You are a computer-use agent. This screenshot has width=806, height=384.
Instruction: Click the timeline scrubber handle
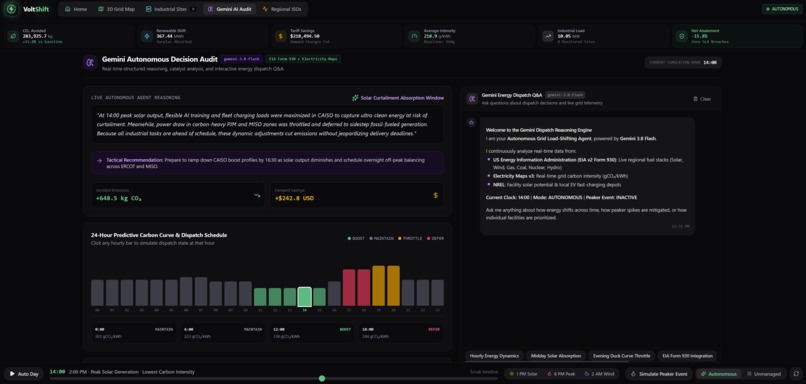322,378
